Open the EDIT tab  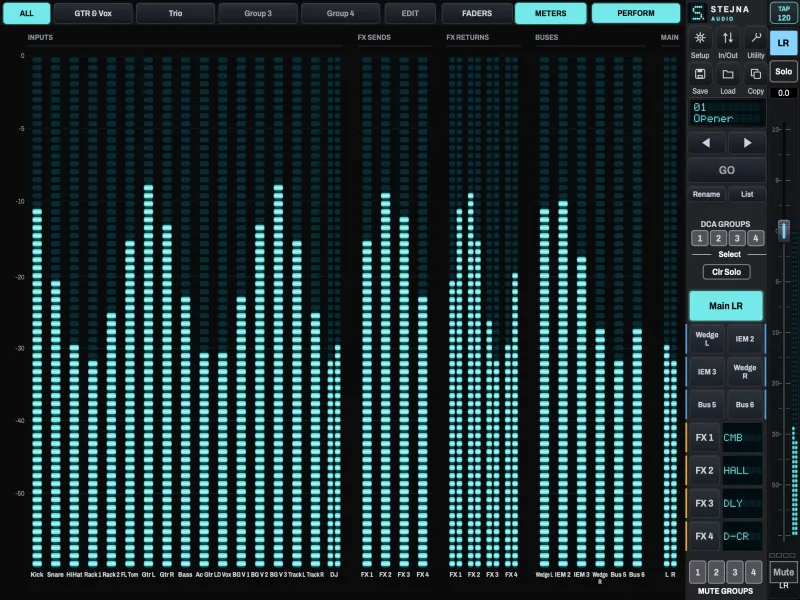click(x=410, y=13)
